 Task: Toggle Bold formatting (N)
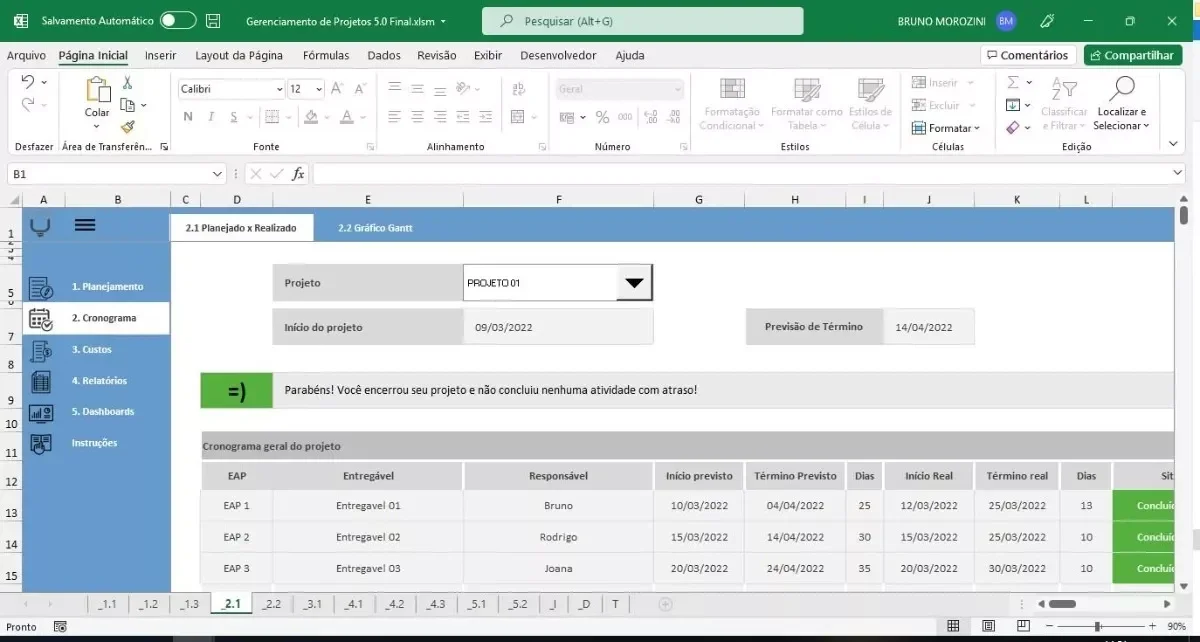tap(188, 117)
